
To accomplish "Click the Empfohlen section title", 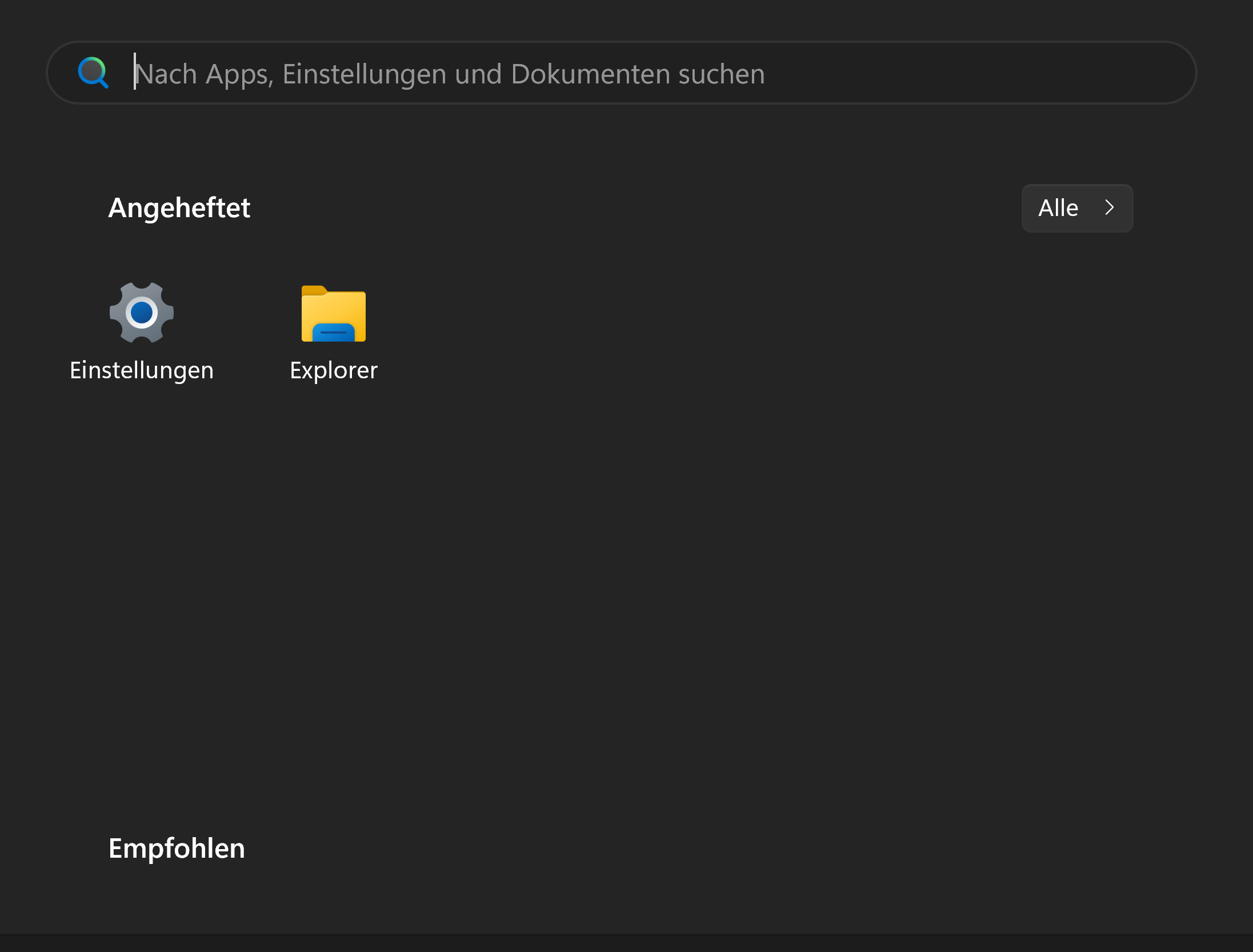I will click(x=177, y=848).
